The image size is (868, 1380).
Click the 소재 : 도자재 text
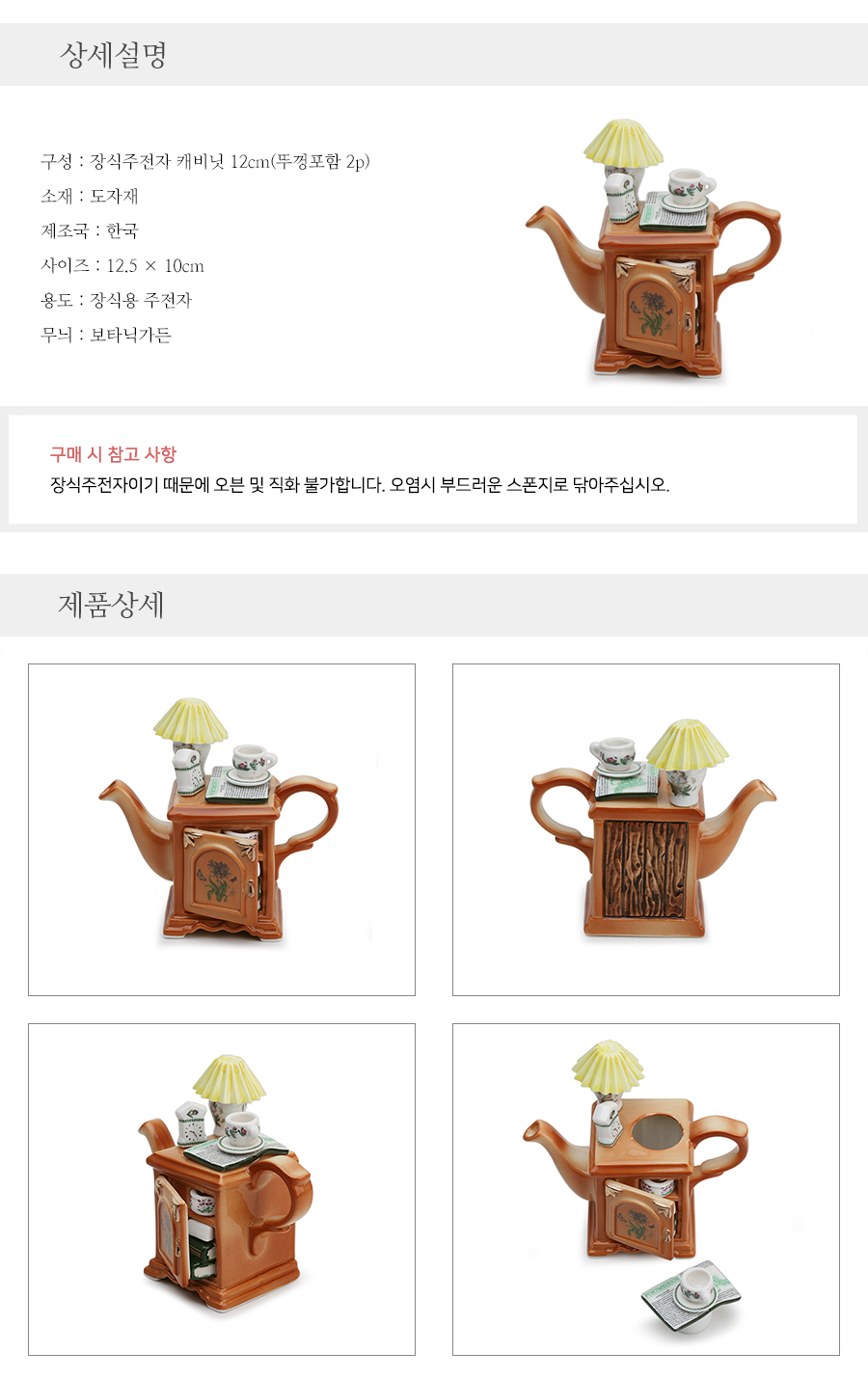[x=90, y=196]
